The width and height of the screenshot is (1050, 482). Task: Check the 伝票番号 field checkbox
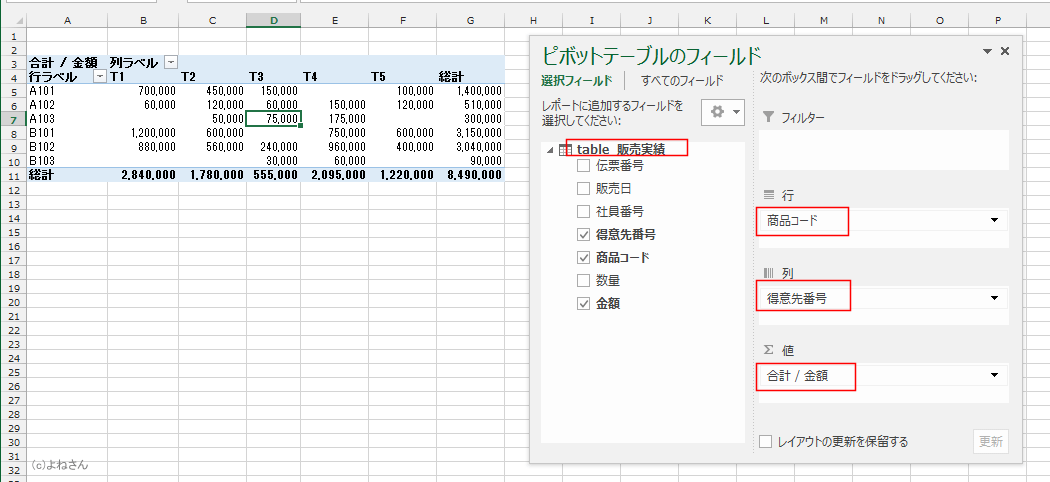[583, 166]
